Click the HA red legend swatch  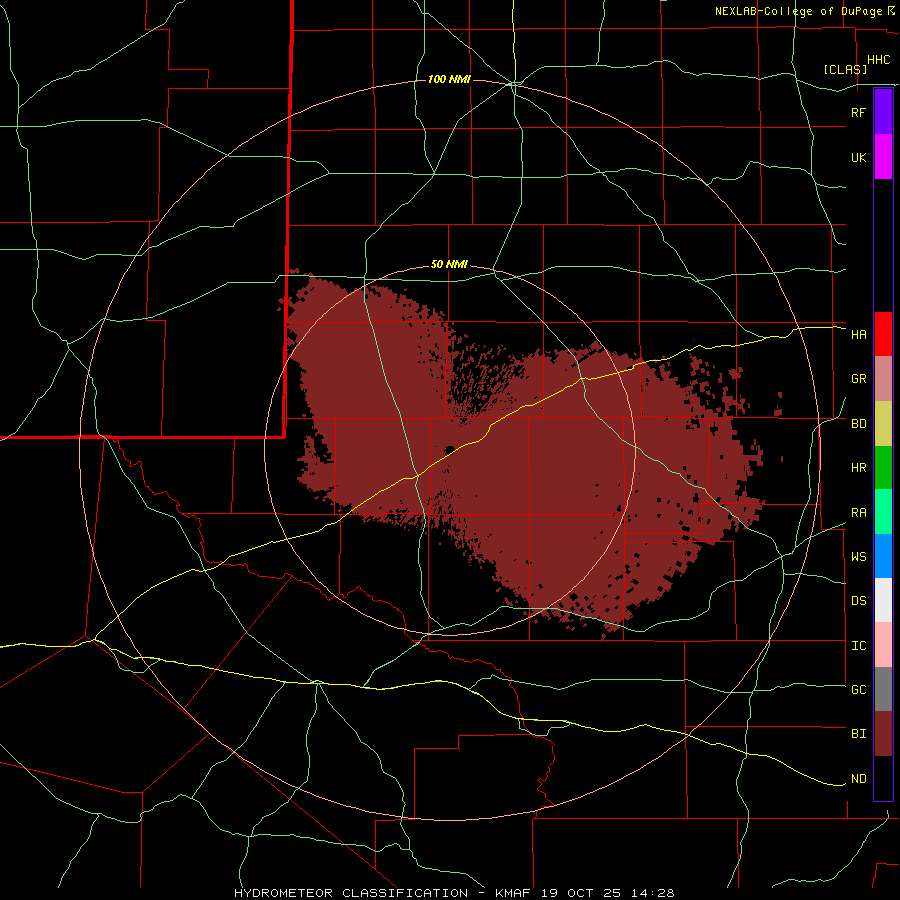coord(883,334)
